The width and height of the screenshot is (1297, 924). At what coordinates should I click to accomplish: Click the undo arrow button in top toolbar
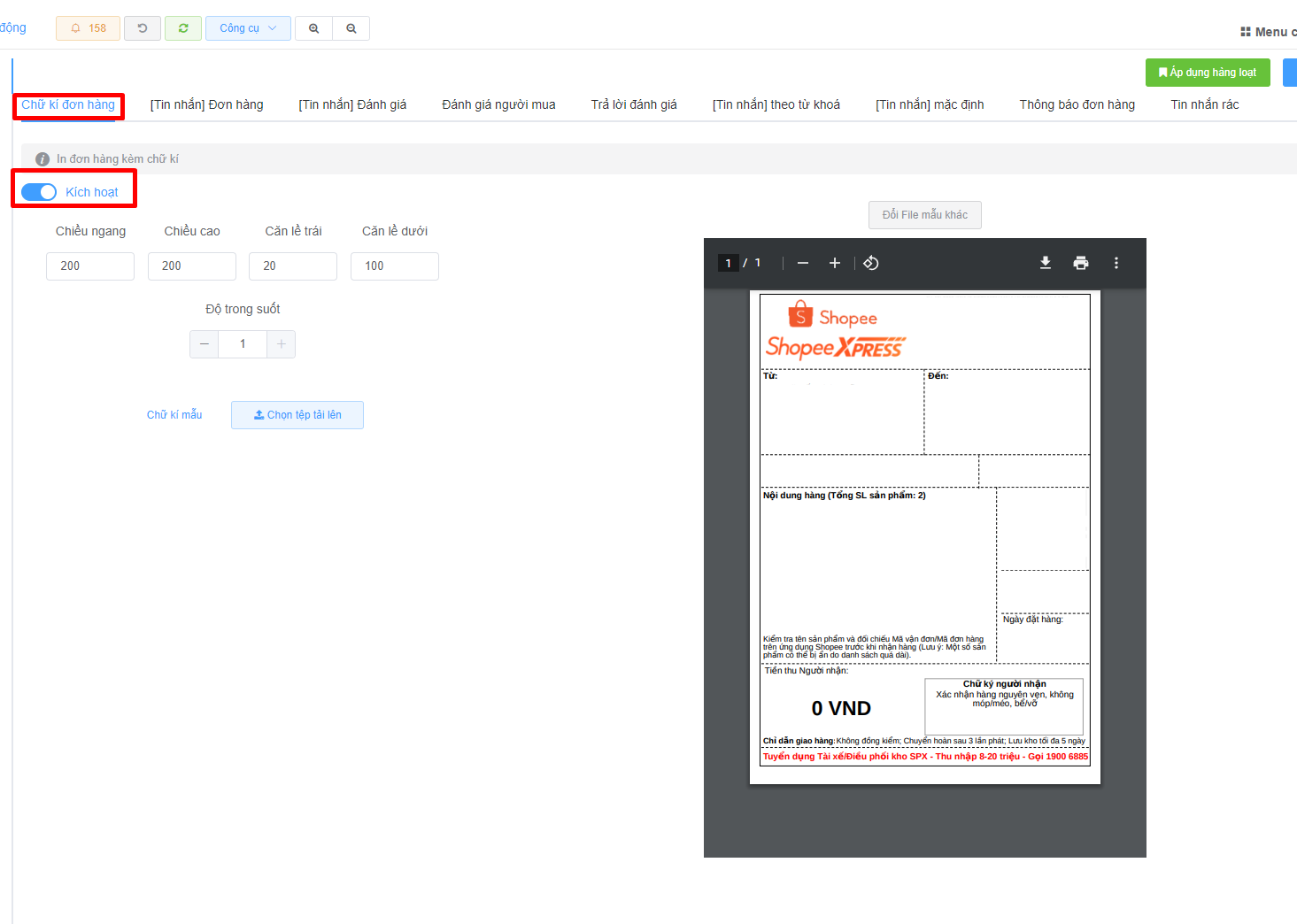pyautogui.click(x=143, y=28)
